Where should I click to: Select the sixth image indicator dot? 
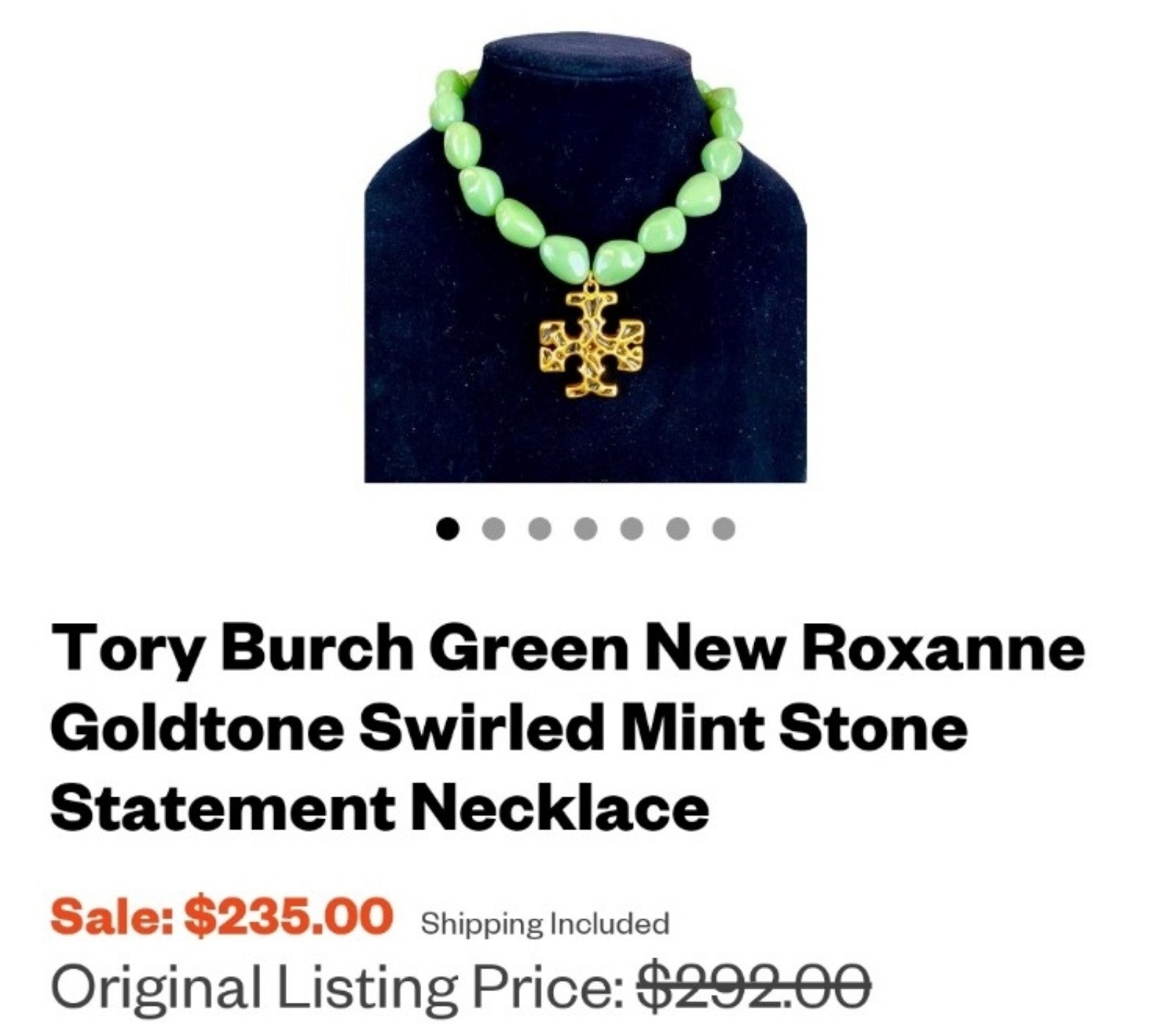pos(678,528)
